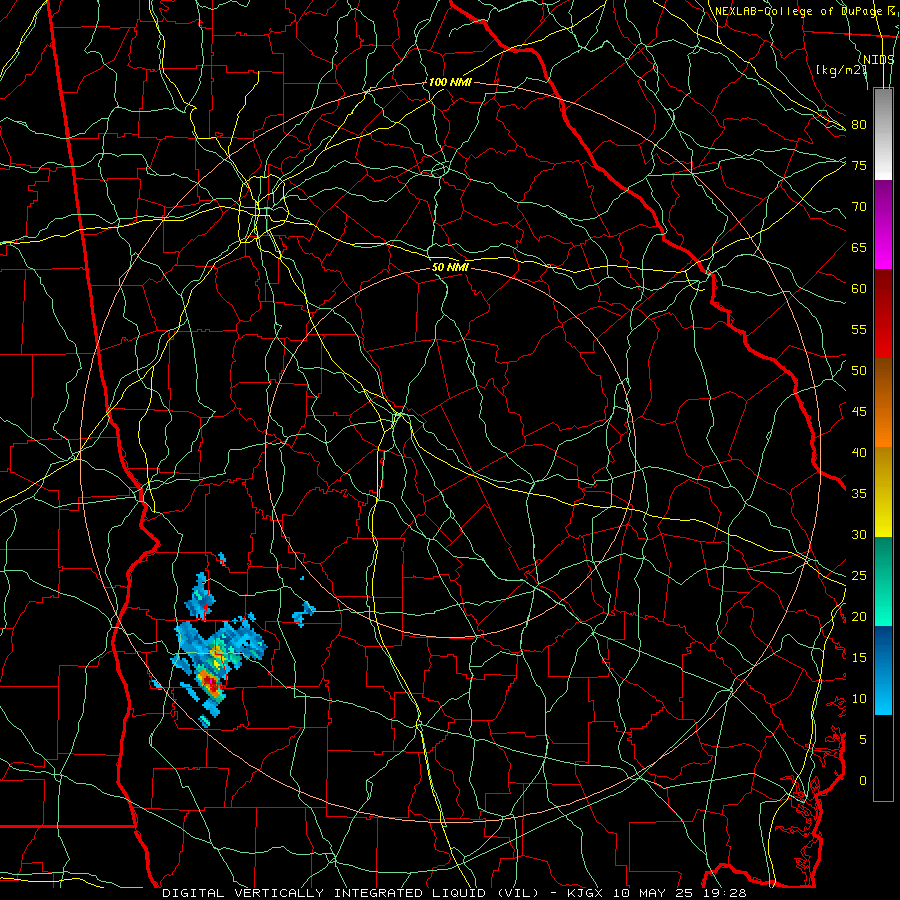The width and height of the screenshot is (900, 900).
Task: Click the 65 value on the color scale
Action: pyautogui.click(x=859, y=247)
